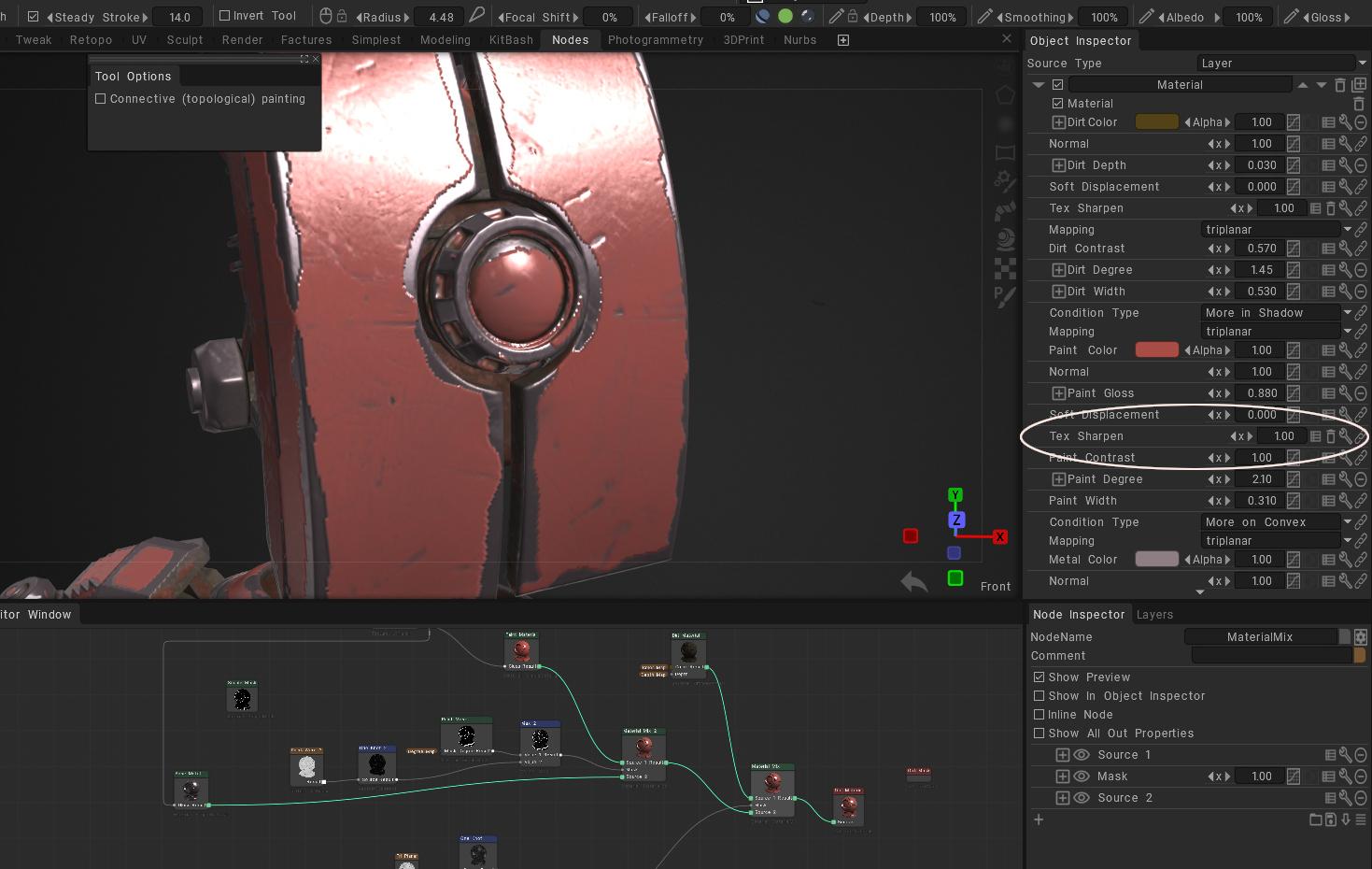
Task: Click the save preset icon in Node Inspector
Action: click(x=1331, y=819)
